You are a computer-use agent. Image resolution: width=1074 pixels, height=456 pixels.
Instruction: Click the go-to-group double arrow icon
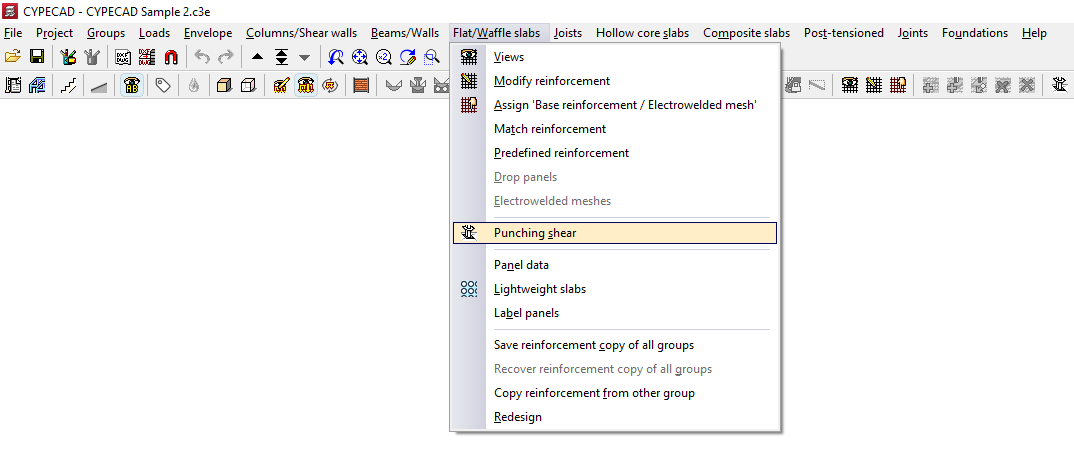(281, 58)
